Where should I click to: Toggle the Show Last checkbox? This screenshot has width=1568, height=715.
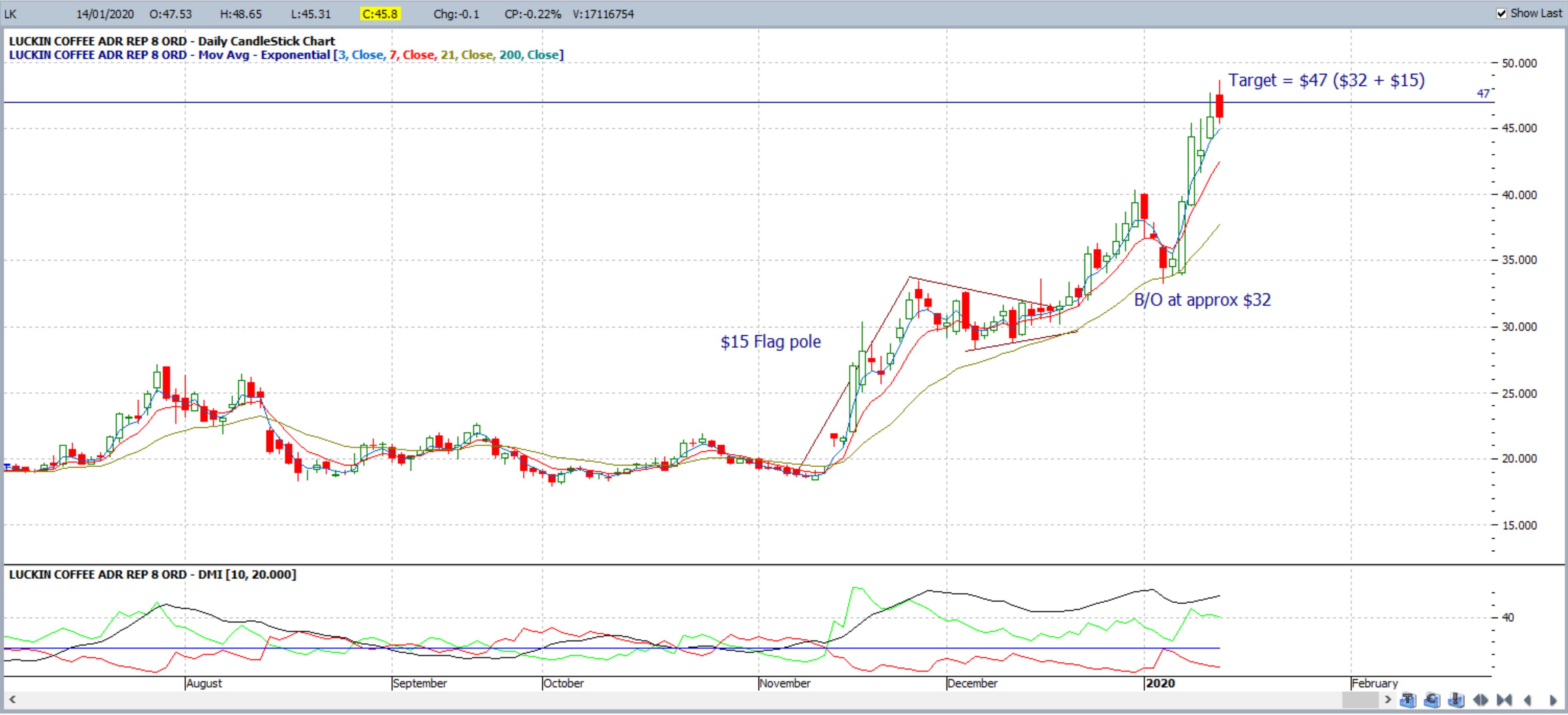point(1501,13)
